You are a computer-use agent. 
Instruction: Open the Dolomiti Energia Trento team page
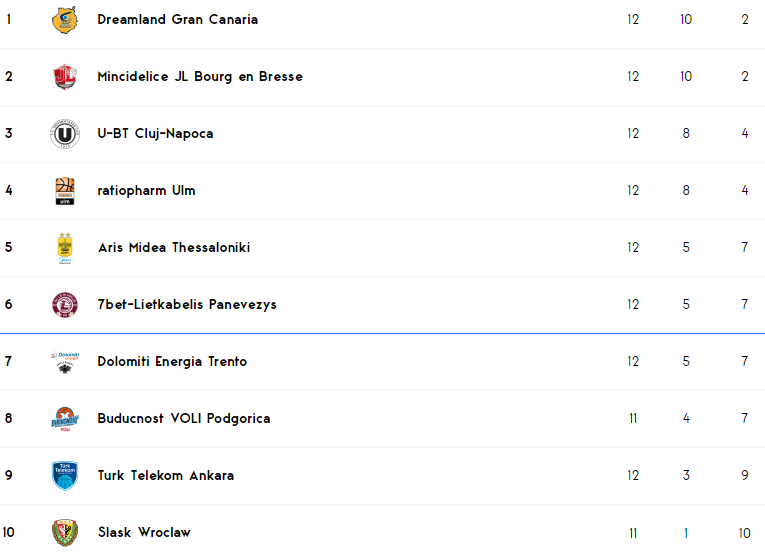point(172,362)
